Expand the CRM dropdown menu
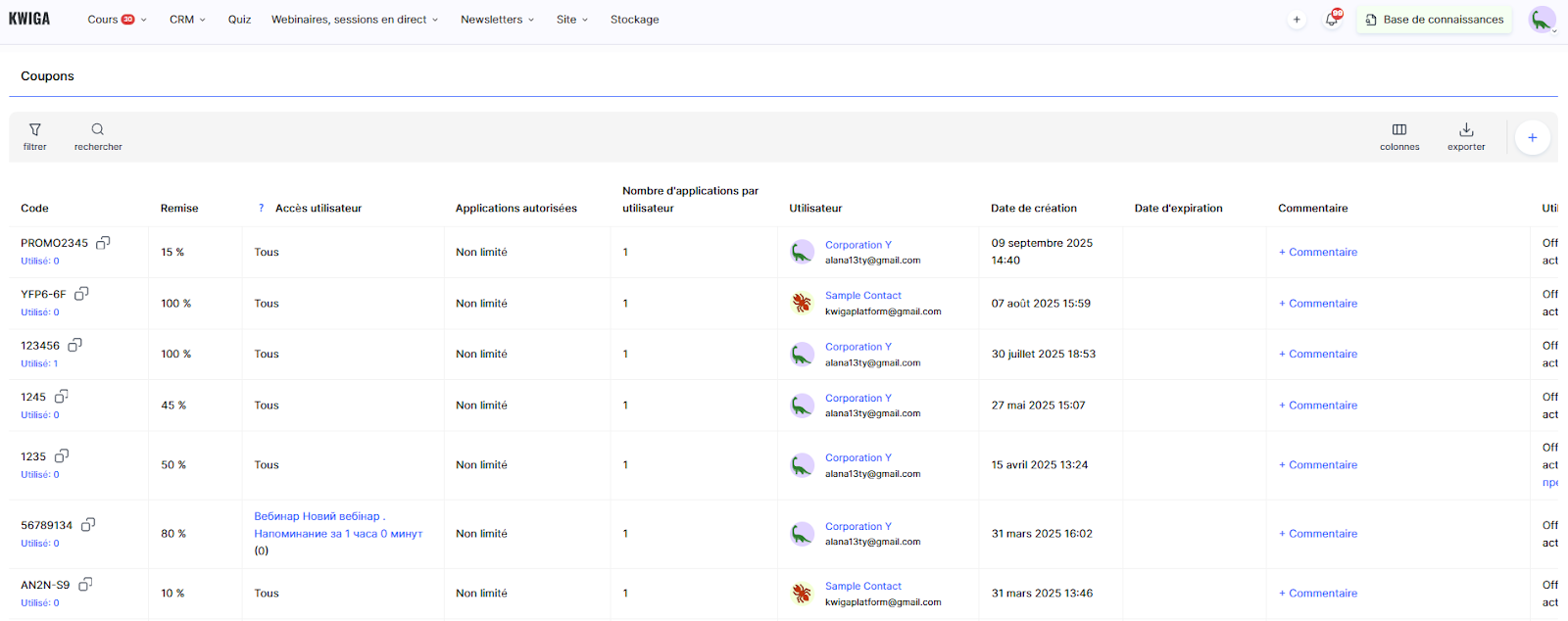This screenshot has width=1568, height=621. pyautogui.click(x=187, y=20)
